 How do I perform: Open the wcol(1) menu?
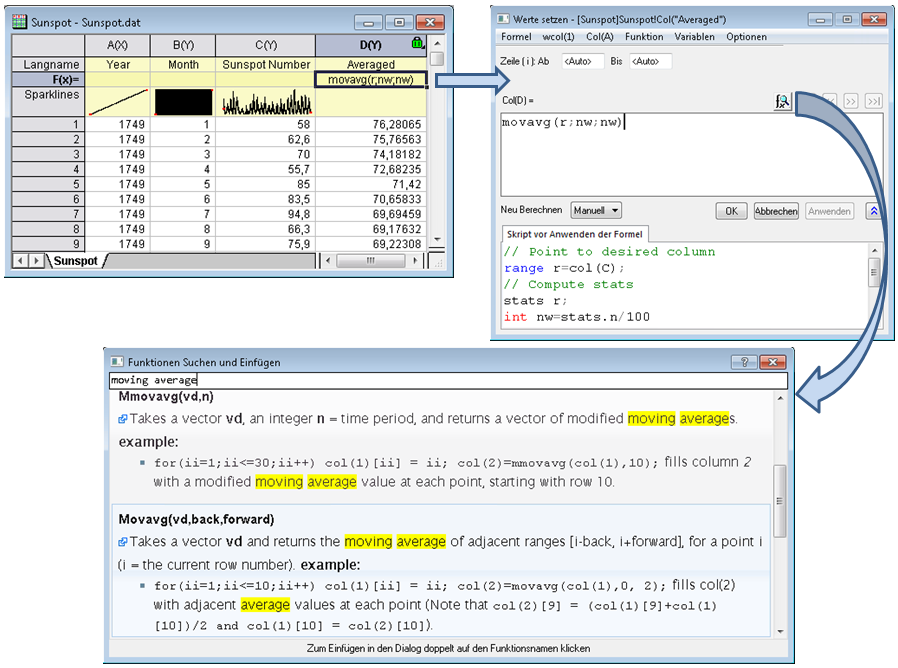(x=558, y=37)
